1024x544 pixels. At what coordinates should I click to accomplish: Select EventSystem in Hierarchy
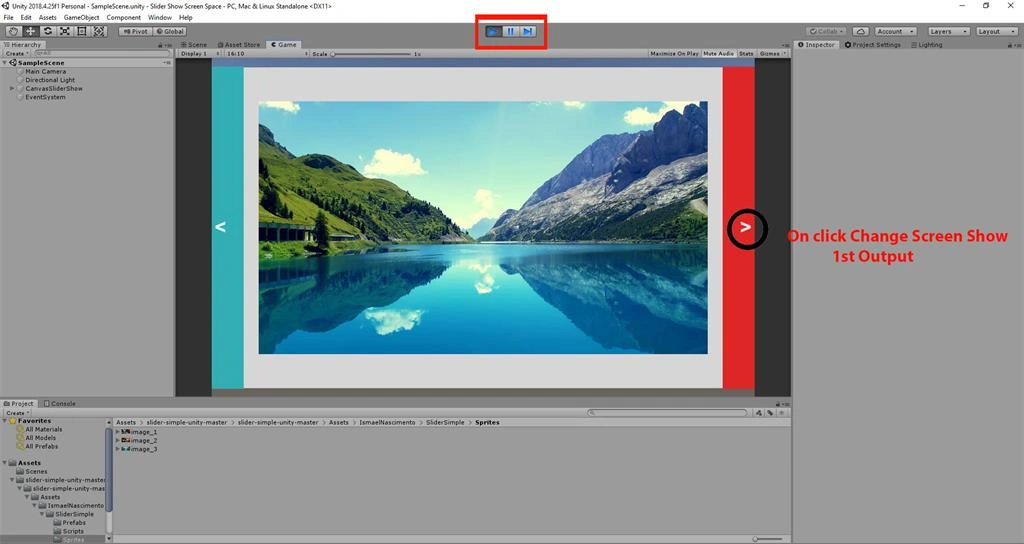[45, 97]
